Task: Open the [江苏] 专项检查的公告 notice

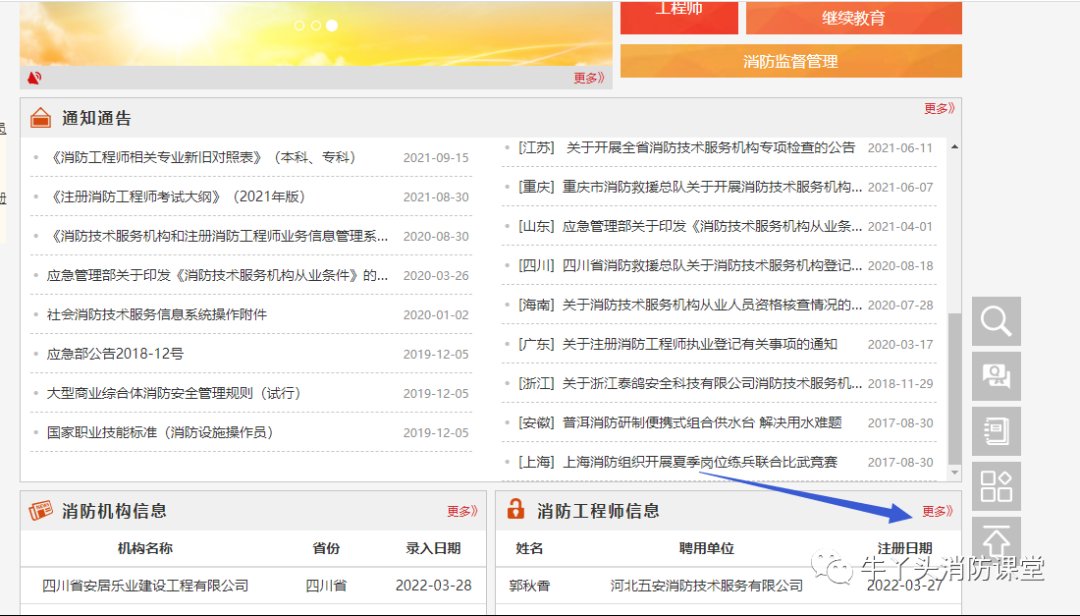Action: pos(687,147)
